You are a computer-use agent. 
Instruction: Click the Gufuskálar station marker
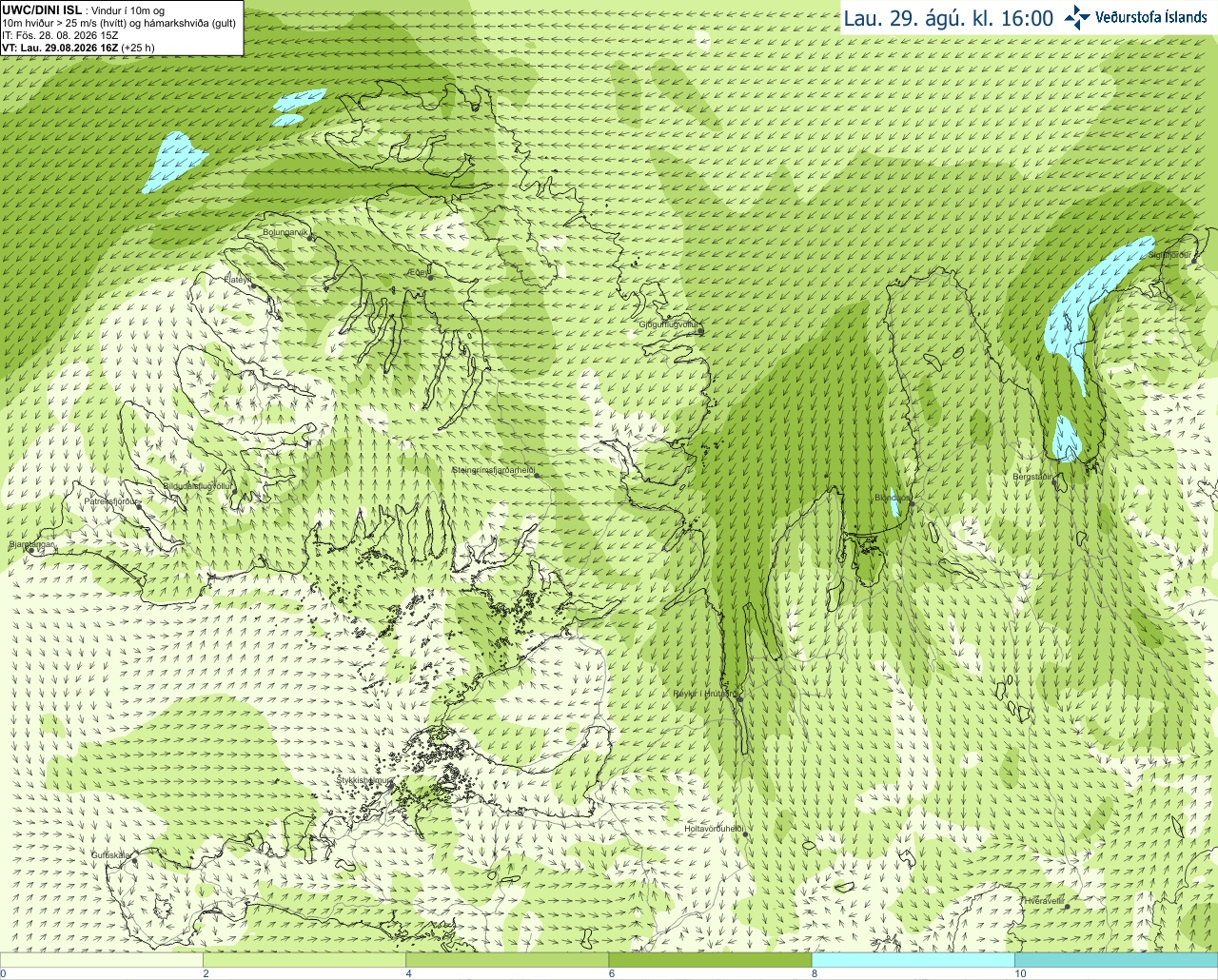click(134, 861)
